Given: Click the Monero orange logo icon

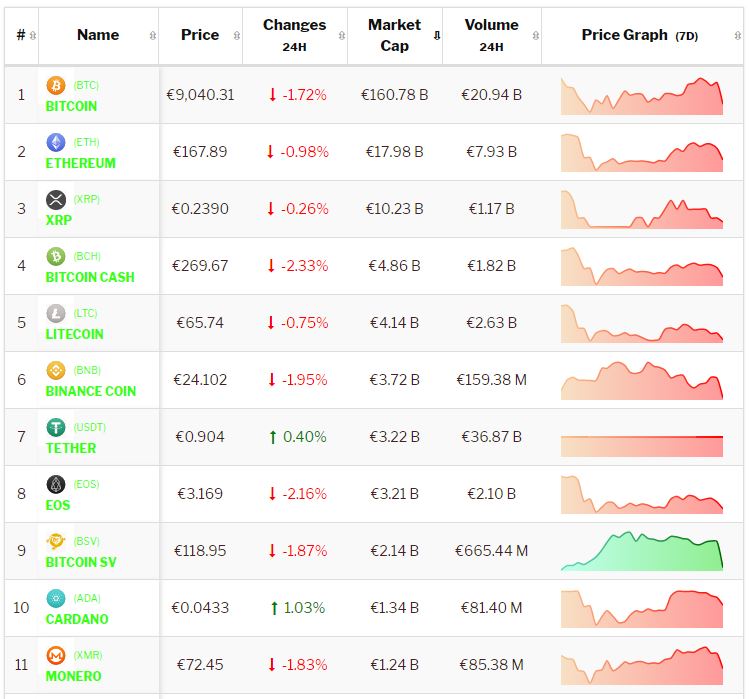Looking at the screenshot, I should pyautogui.click(x=56, y=656).
